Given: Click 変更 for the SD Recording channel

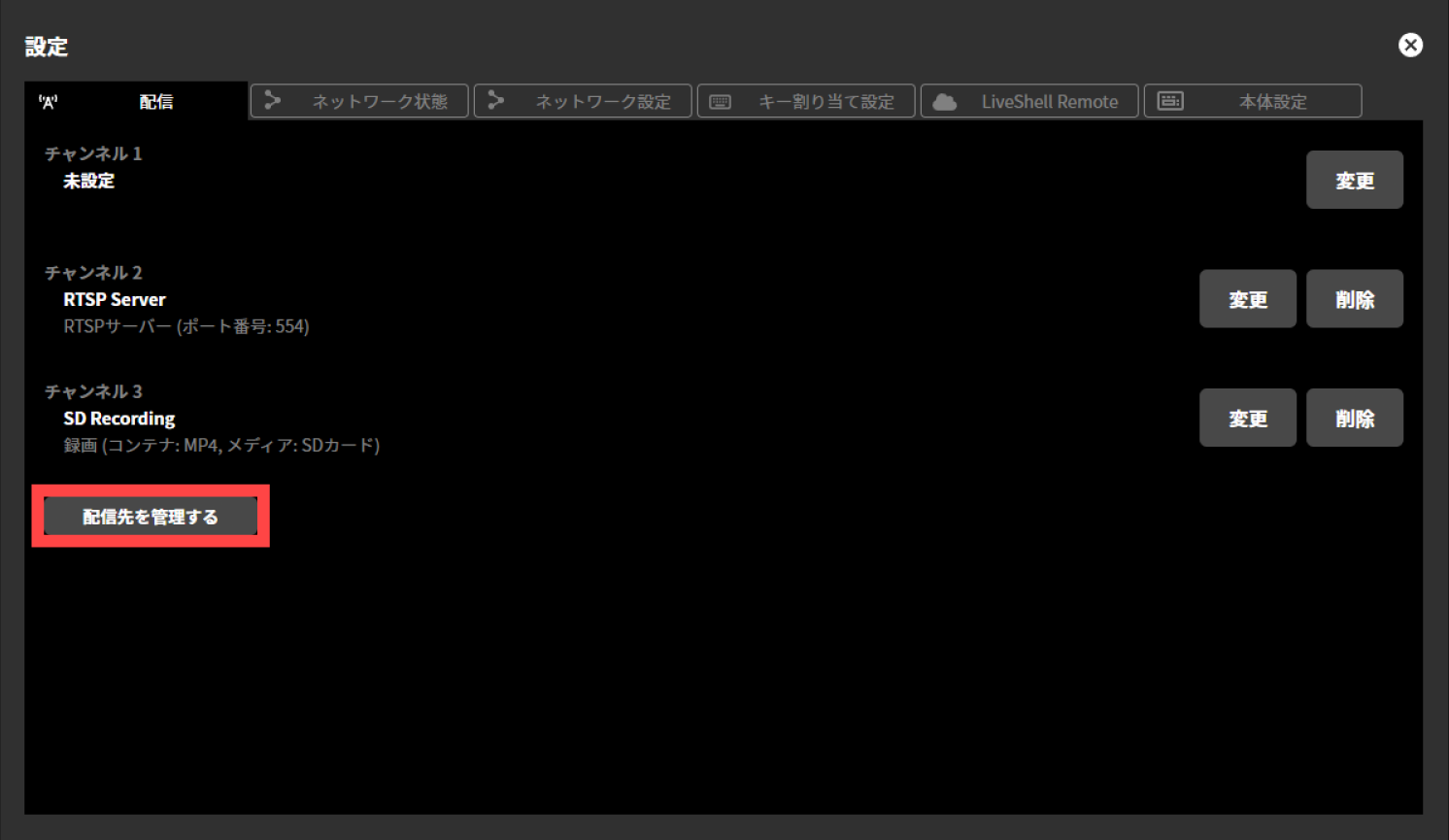Looking at the screenshot, I should point(1247,418).
